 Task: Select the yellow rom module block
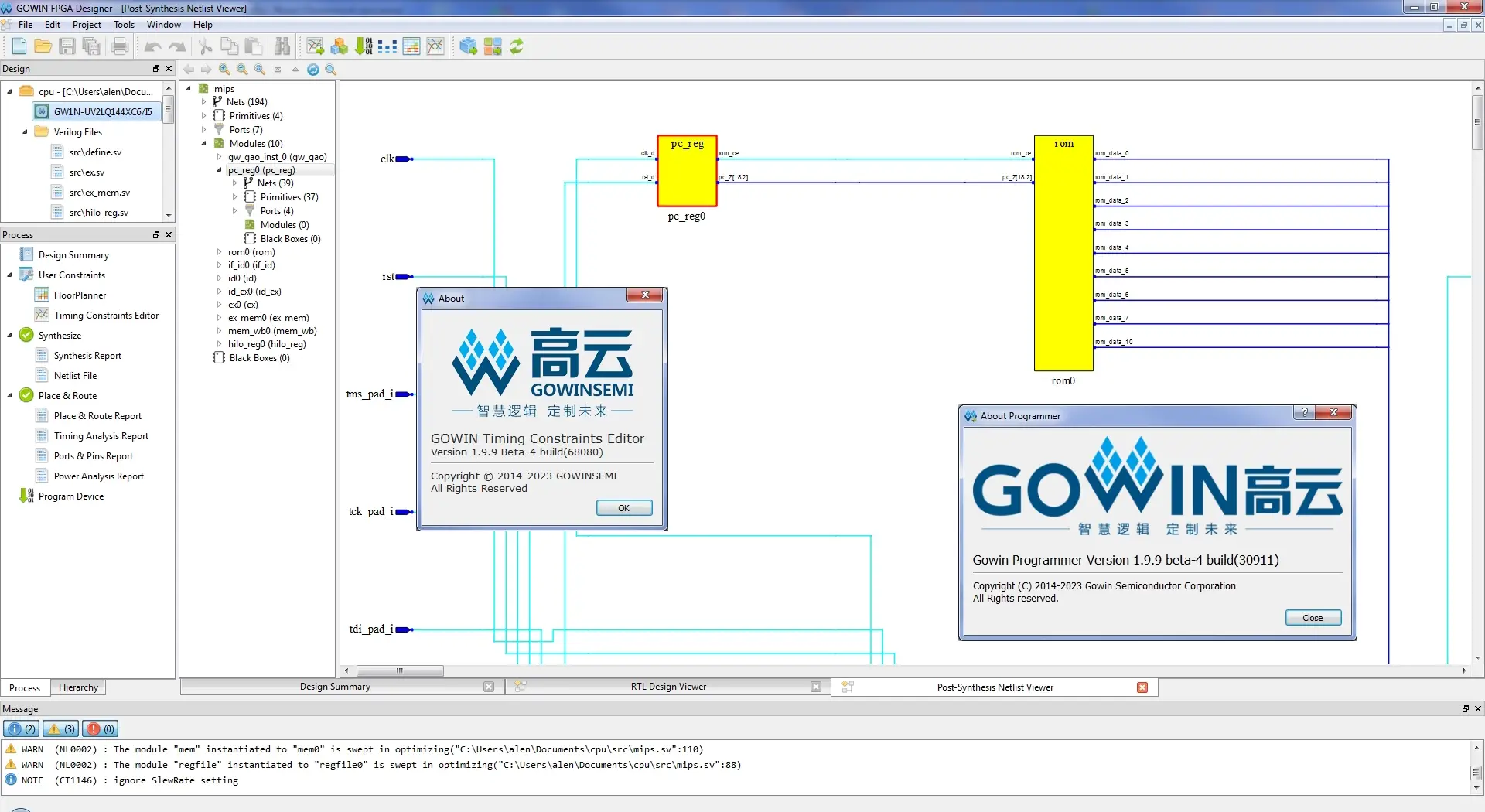click(x=1063, y=253)
